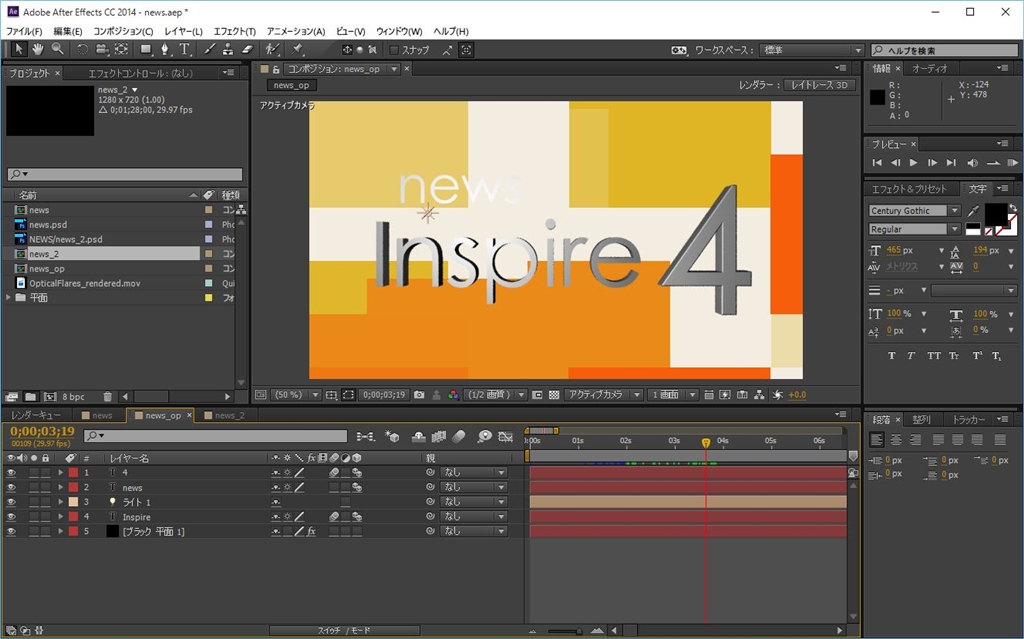
Task: Switch to the news_2 timeline tab
Action: pos(229,415)
